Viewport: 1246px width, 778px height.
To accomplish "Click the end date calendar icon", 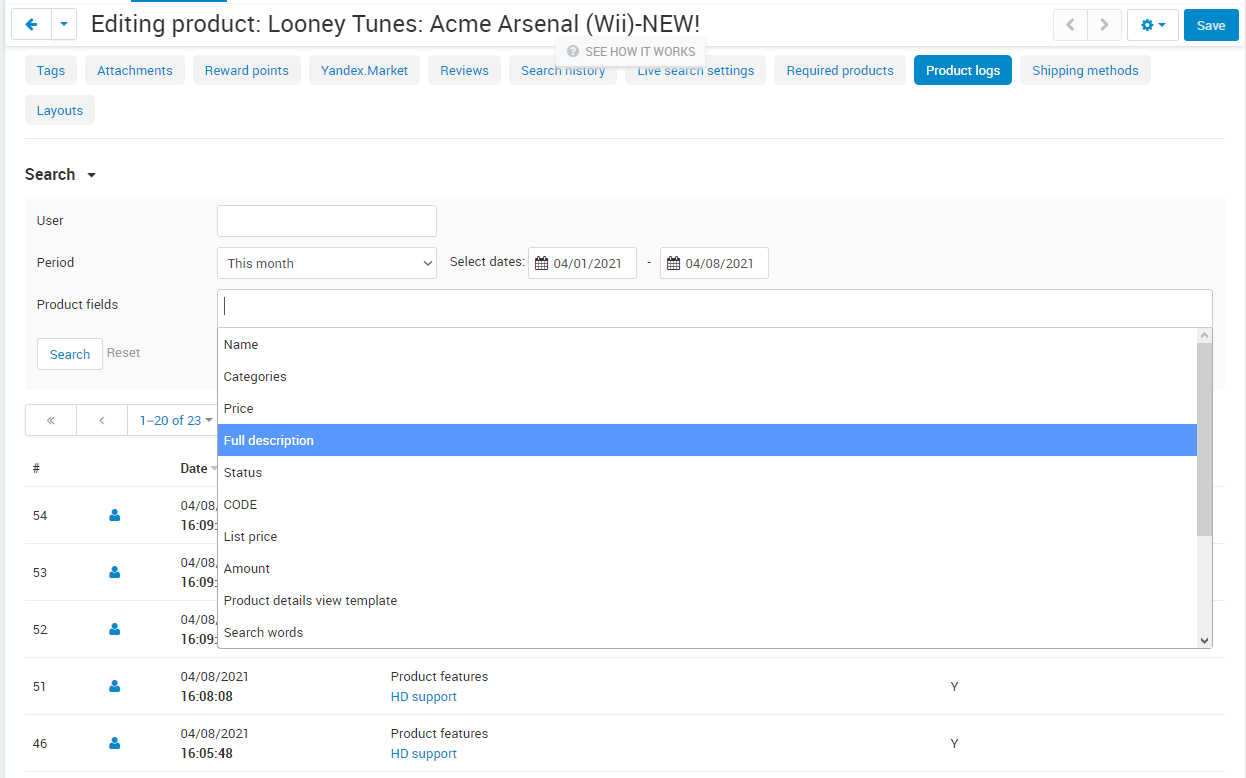I will point(674,264).
